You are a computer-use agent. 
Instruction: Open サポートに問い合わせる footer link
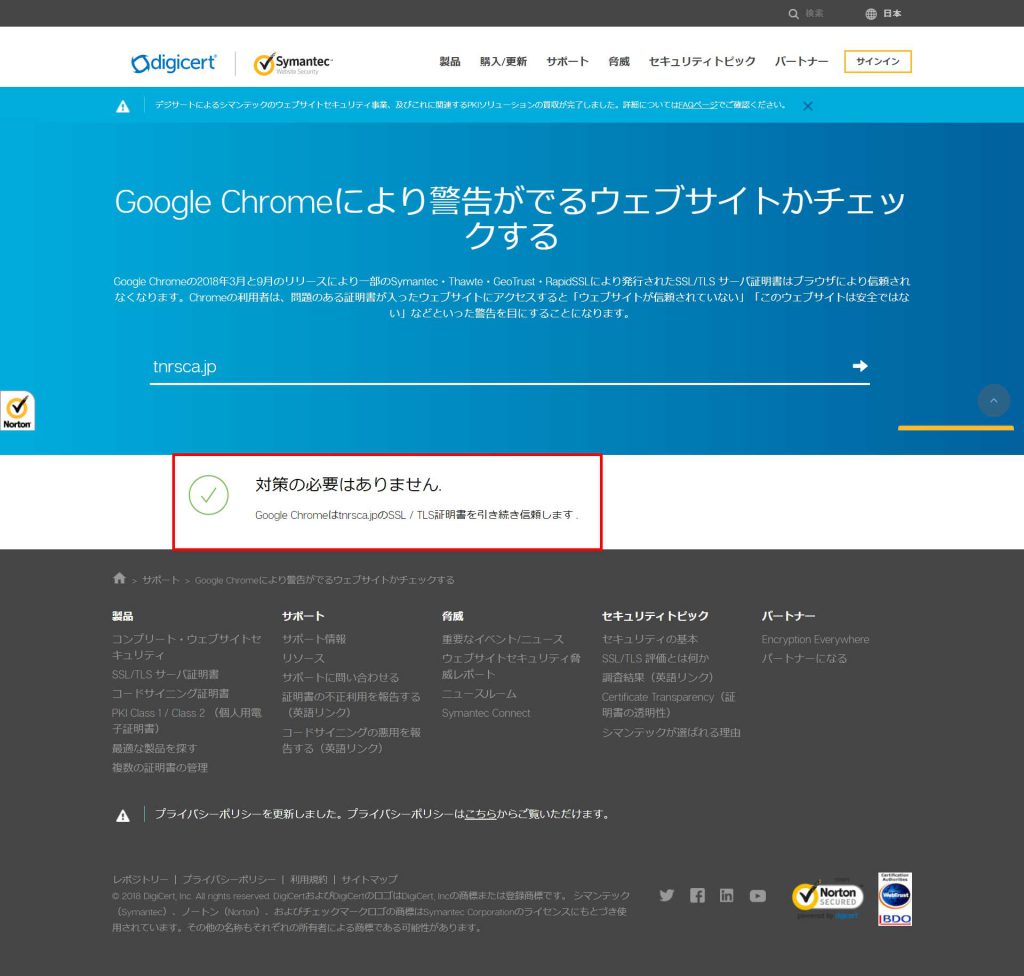340,677
